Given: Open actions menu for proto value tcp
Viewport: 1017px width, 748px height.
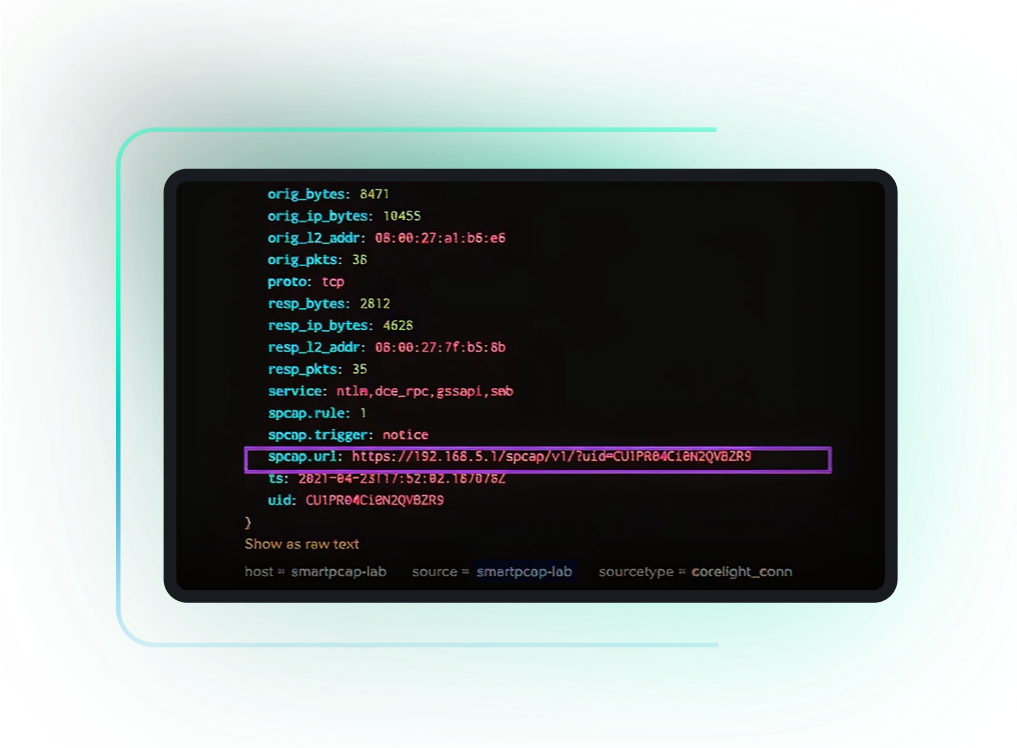Looking at the screenshot, I should point(332,281).
